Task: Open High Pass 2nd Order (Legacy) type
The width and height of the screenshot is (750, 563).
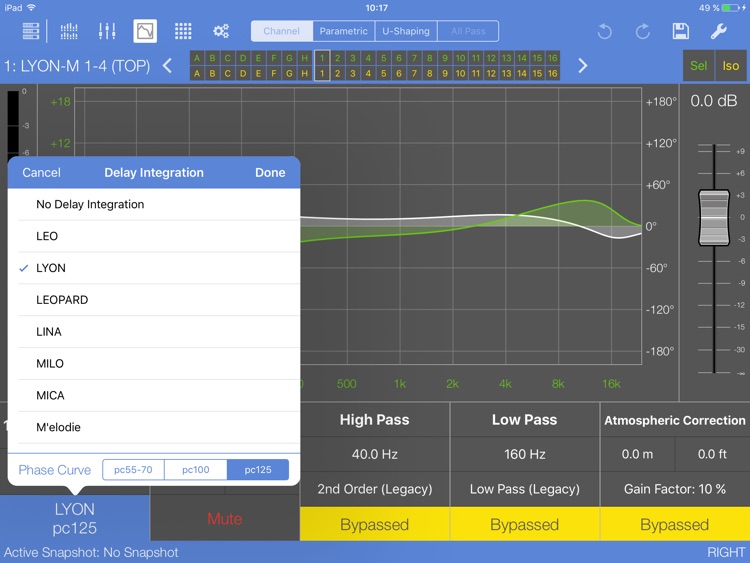Action: coord(375,489)
